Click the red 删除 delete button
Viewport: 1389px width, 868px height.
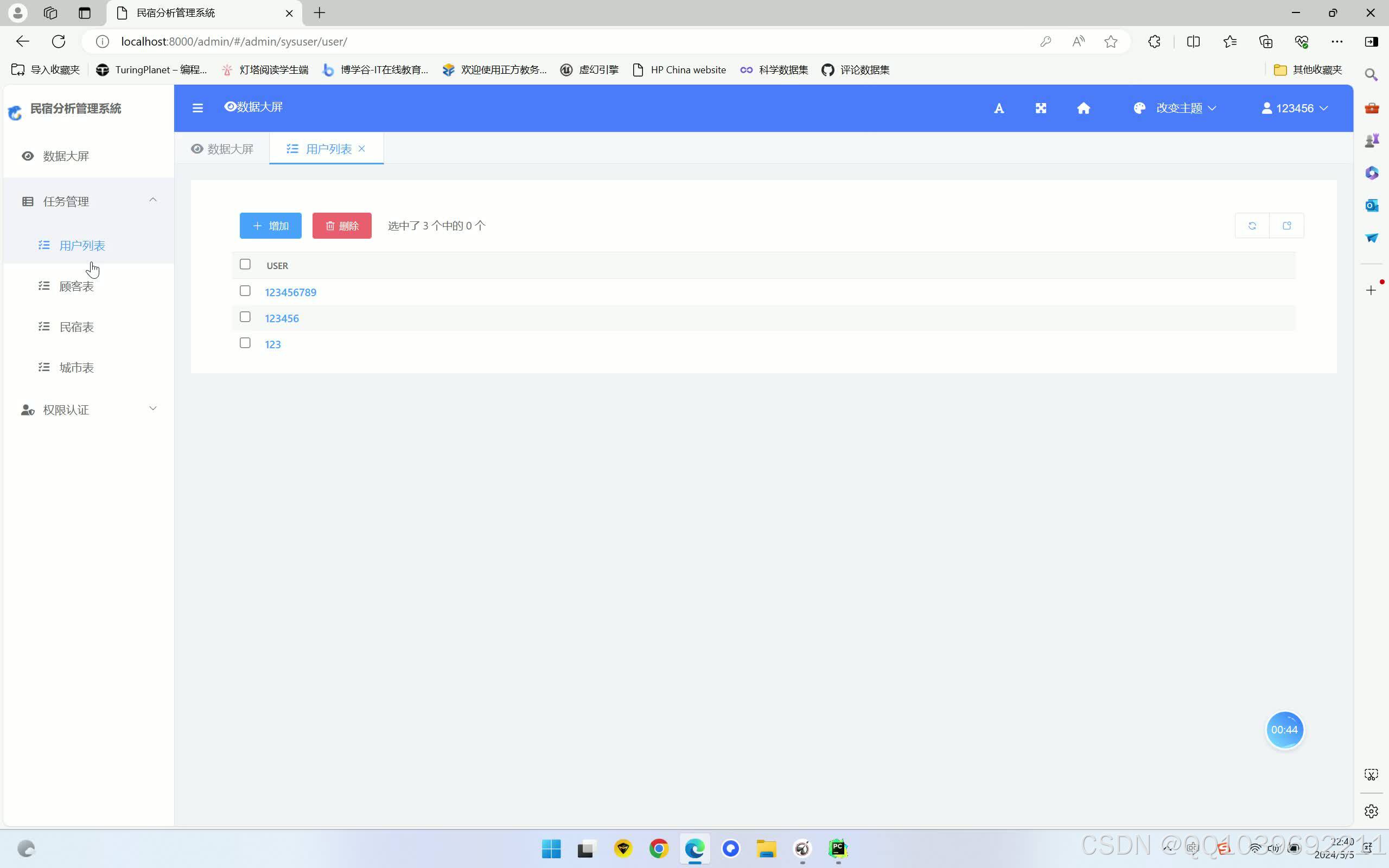coord(341,226)
